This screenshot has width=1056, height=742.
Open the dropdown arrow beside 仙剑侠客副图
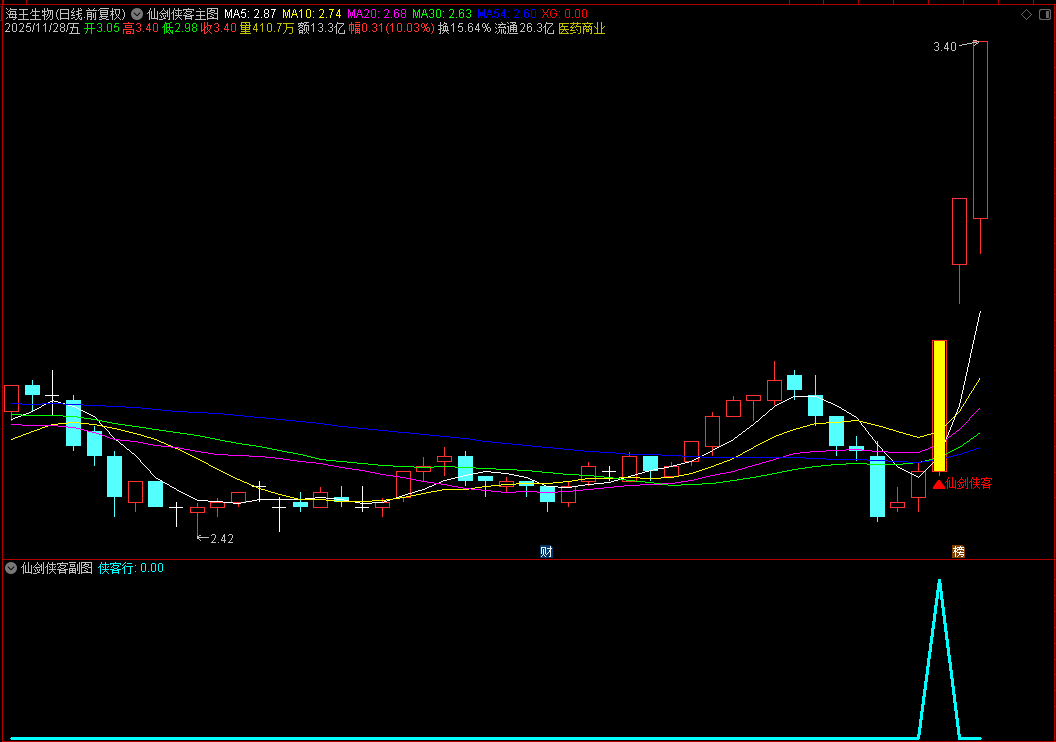(11, 568)
